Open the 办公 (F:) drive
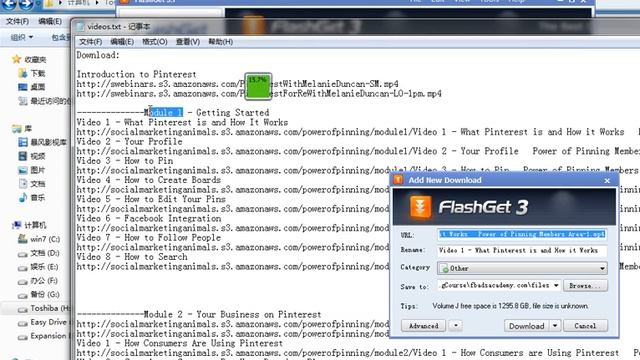Image resolution: width=640 pixels, height=360 pixels. 38,281
